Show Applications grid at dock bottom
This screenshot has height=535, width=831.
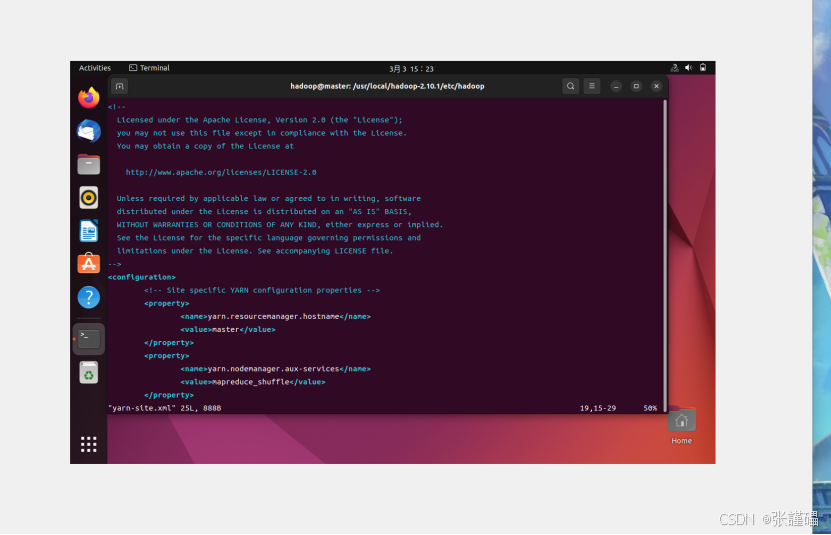[x=89, y=444]
